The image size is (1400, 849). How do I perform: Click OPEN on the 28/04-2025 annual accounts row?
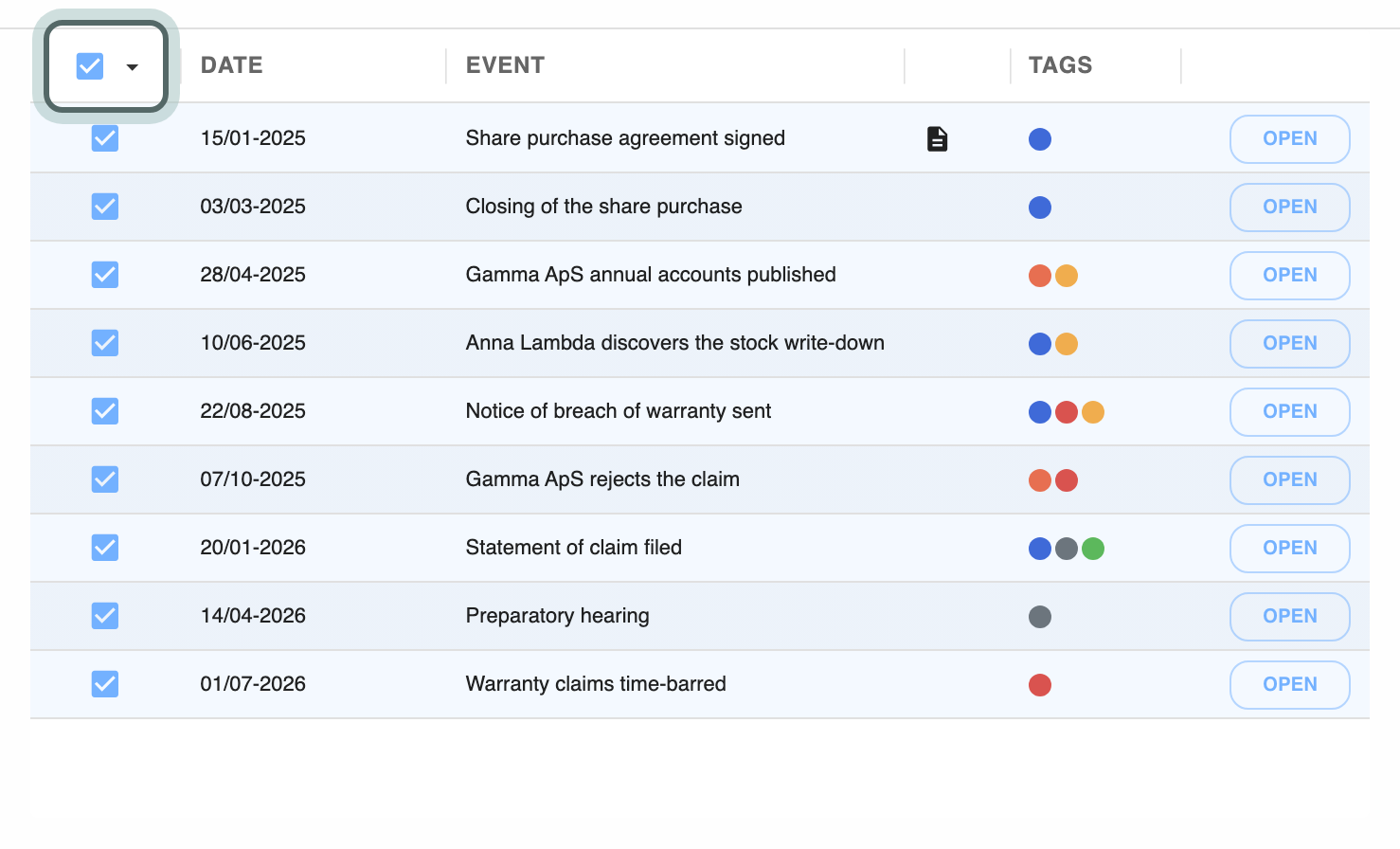coord(1289,275)
